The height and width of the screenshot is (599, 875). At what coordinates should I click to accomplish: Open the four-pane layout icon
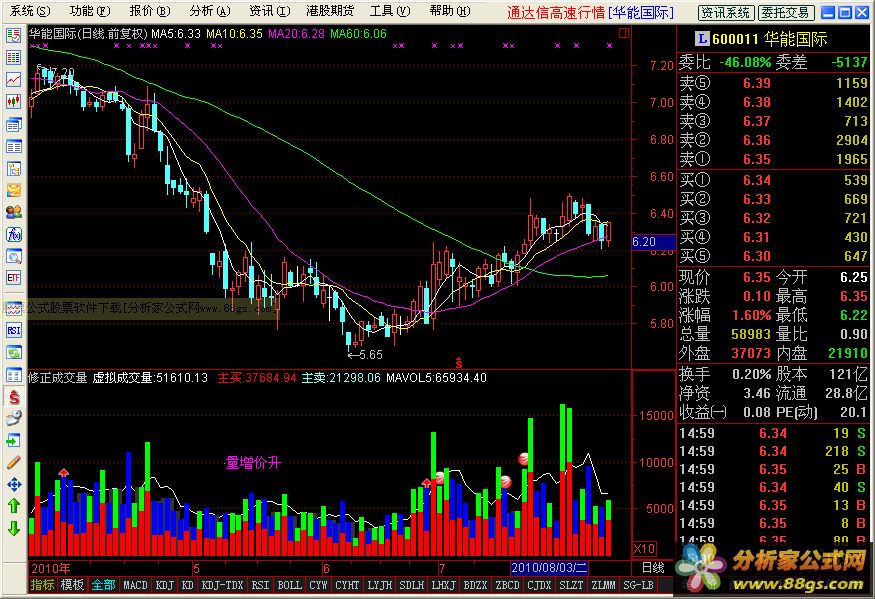point(13,375)
